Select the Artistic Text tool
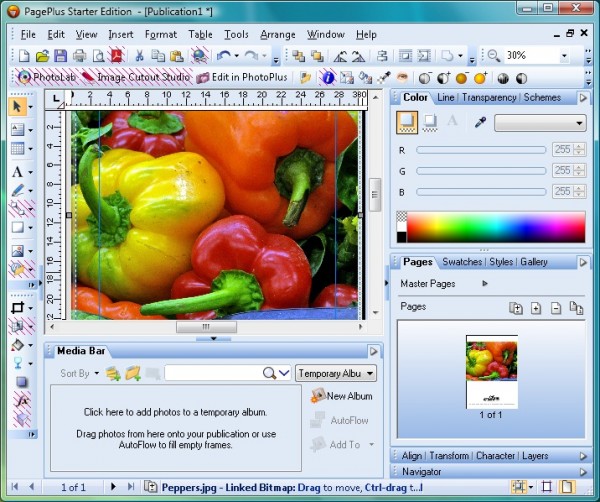Viewport: 600px width, 502px height. pyautogui.click(x=17, y=172)
